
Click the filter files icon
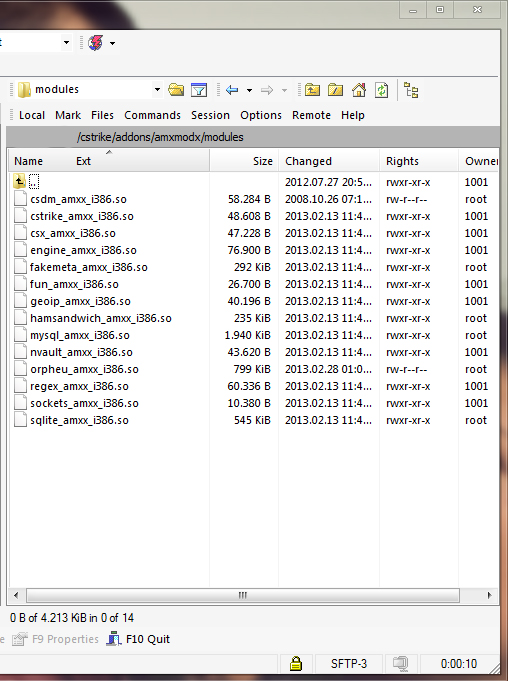(x=199, y=90)
